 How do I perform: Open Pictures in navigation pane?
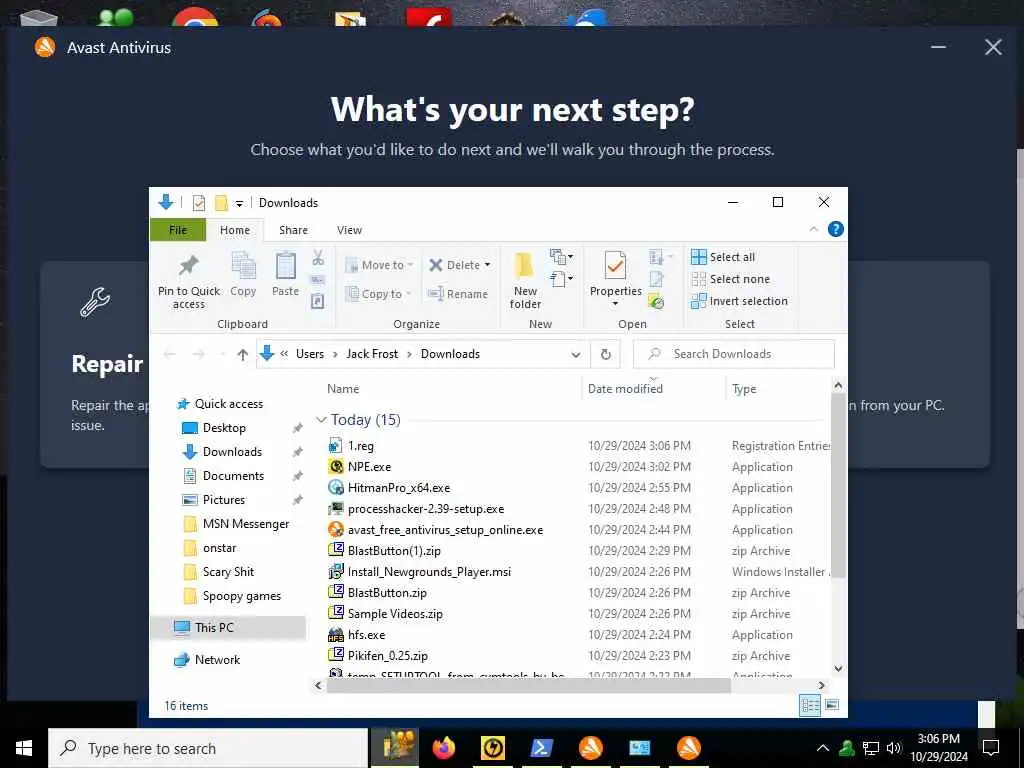pos(223,500)
